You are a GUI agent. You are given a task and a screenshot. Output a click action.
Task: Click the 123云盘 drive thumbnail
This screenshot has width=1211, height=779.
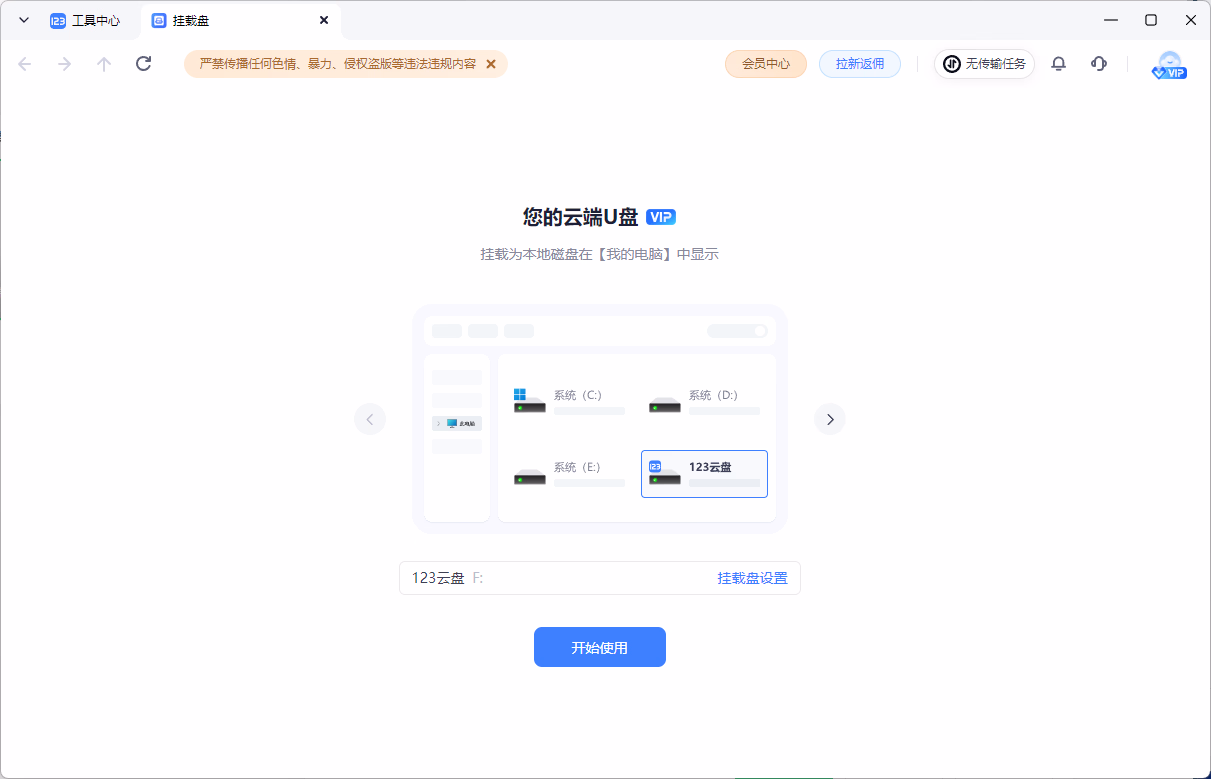tap(704, 474)
